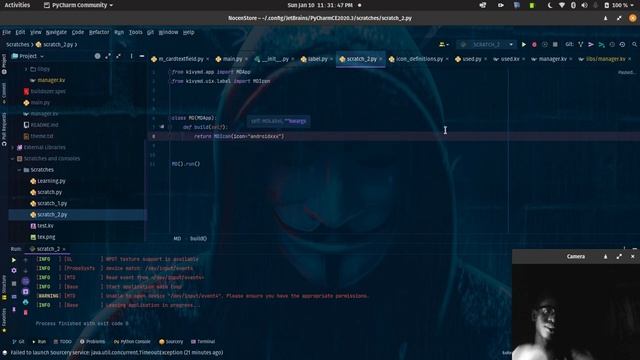Image resolution: width=640 pixels, height=360 pixels.
Task: Click the up arrow in Run console
Action: pyautogui.click(x=25, y=260)
